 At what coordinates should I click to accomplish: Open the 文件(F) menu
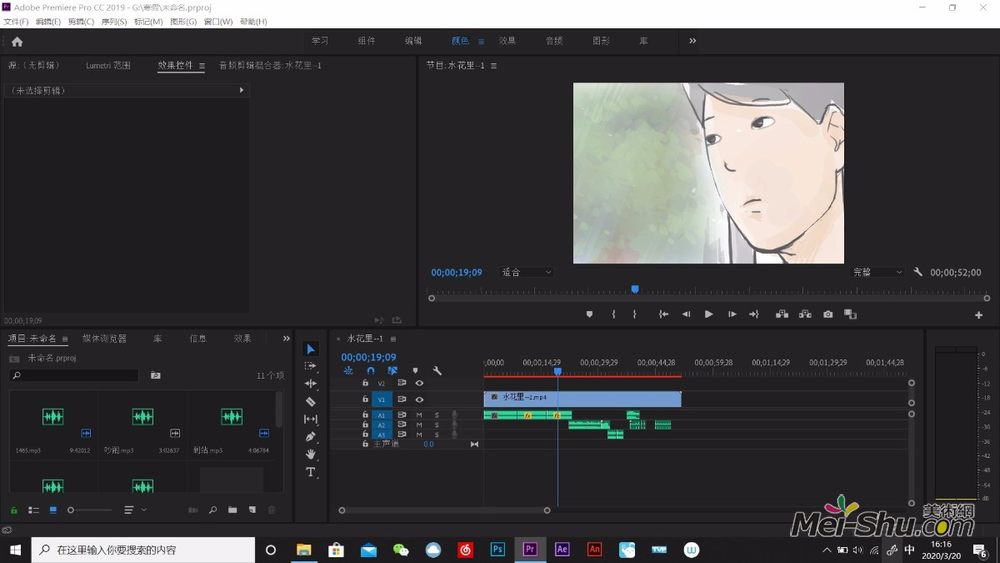16,22
